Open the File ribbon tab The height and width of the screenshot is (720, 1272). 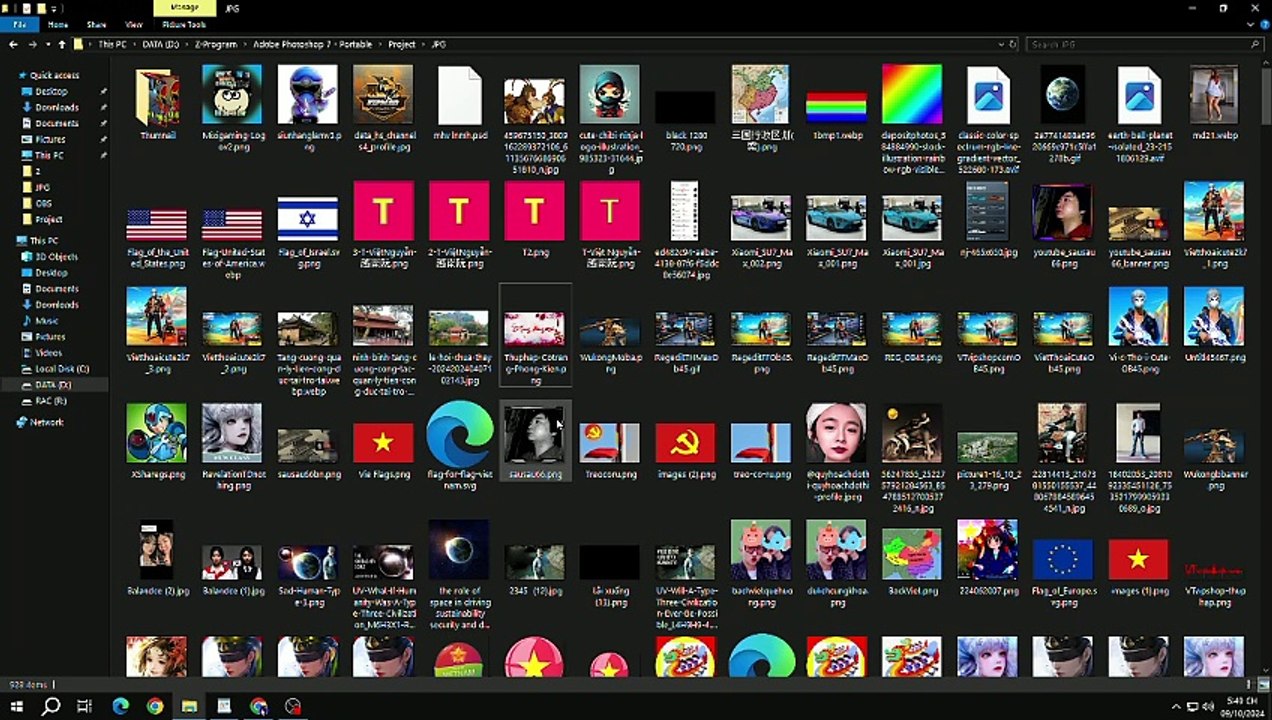(19, 24)
